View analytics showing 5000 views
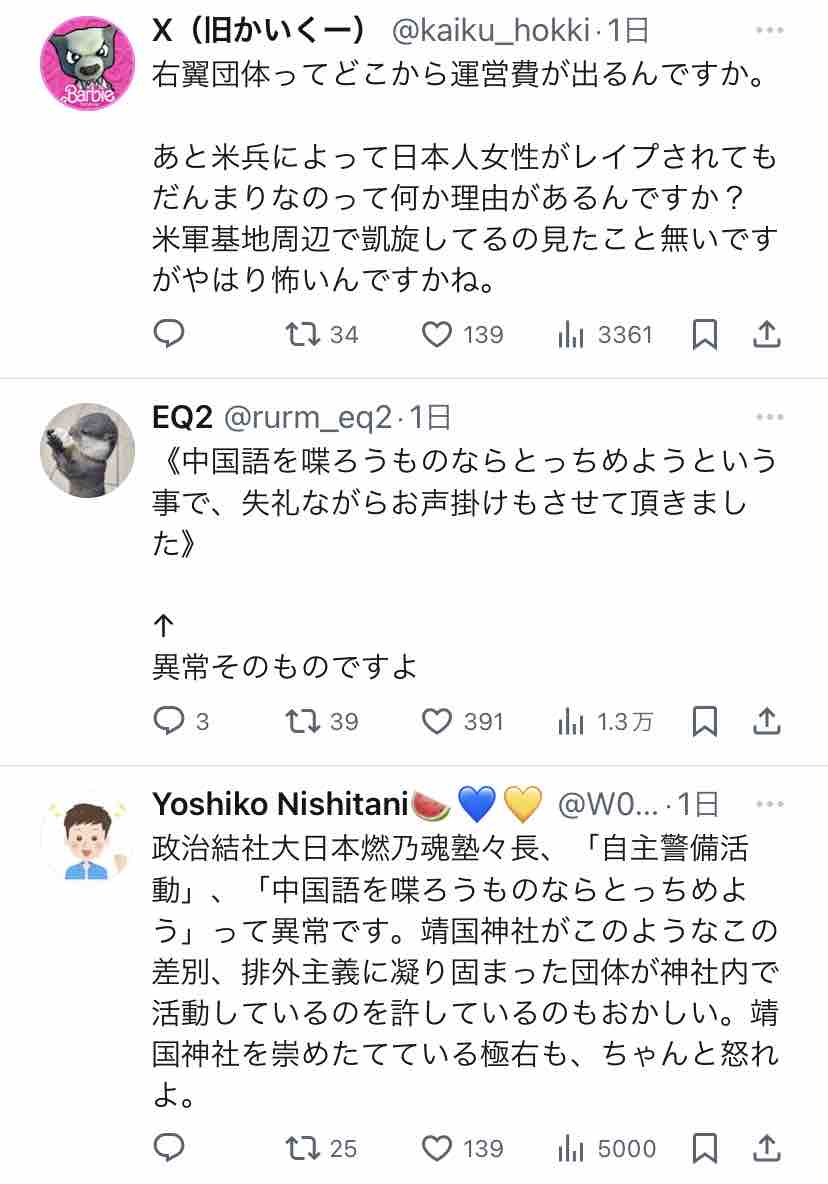 click(x=571, y=1148)
